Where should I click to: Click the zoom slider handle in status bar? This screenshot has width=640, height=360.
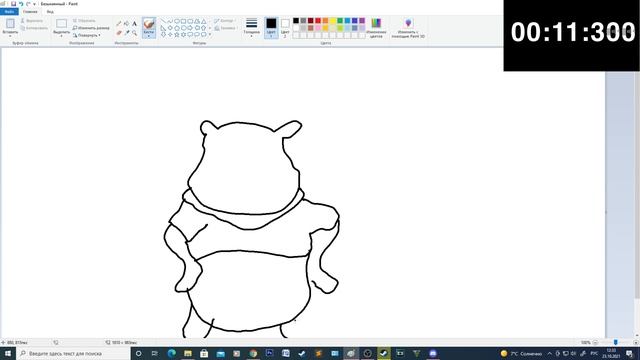(x=616, y=342)
